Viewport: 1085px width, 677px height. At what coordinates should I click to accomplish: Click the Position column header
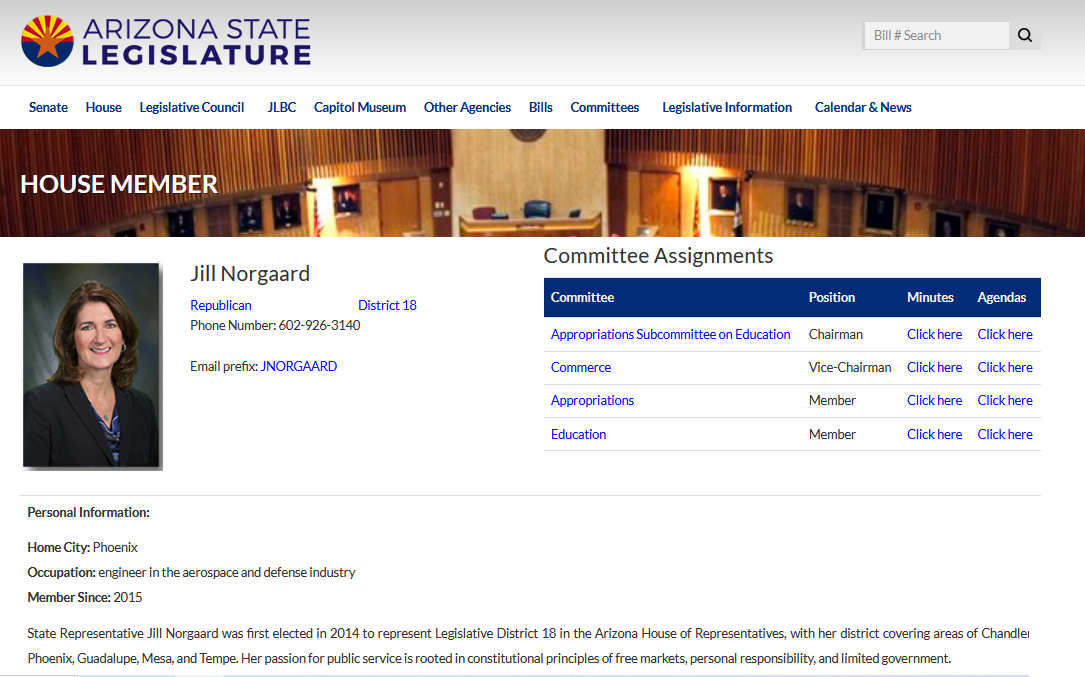[832, 298]
